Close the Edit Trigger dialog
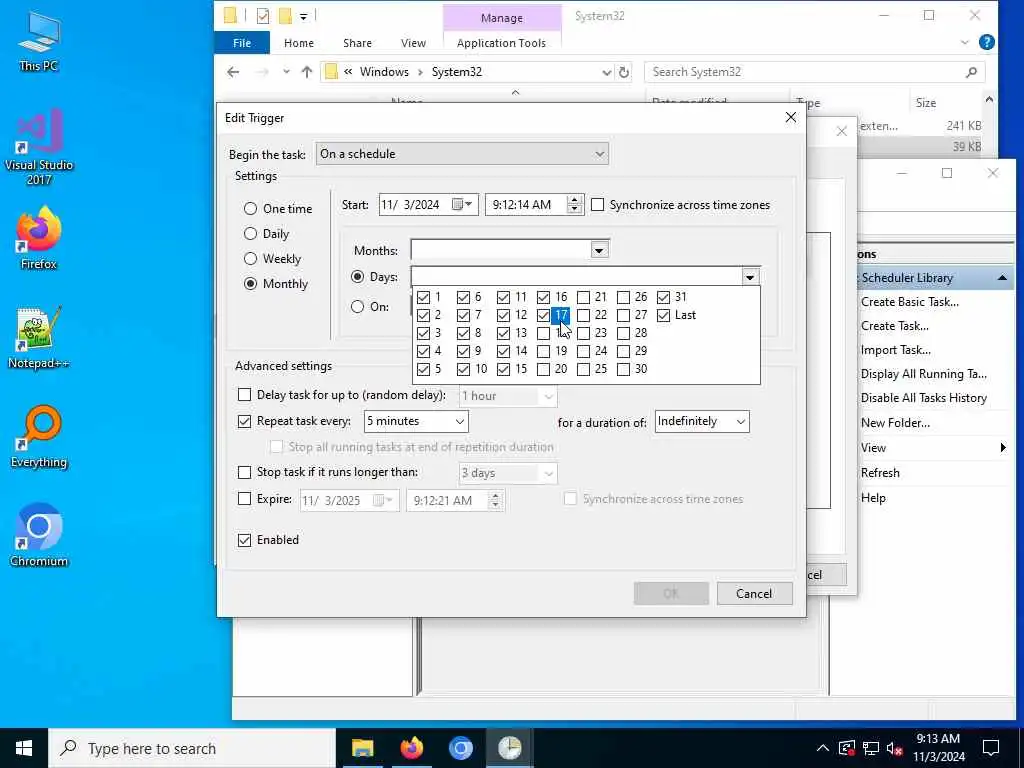This screenshot has width=1024, height=768. 790,118
